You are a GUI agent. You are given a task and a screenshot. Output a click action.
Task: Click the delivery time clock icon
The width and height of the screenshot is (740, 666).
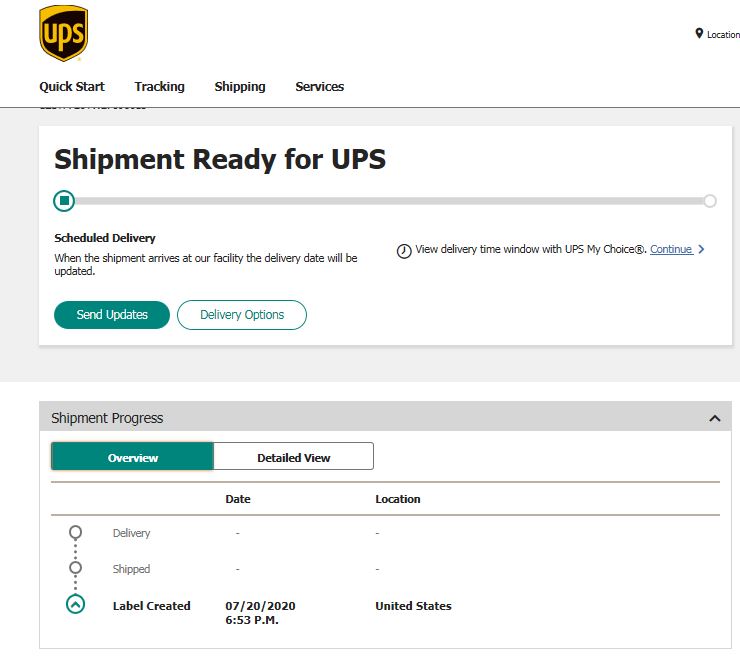pyautogui.click(x=404, y=251)
